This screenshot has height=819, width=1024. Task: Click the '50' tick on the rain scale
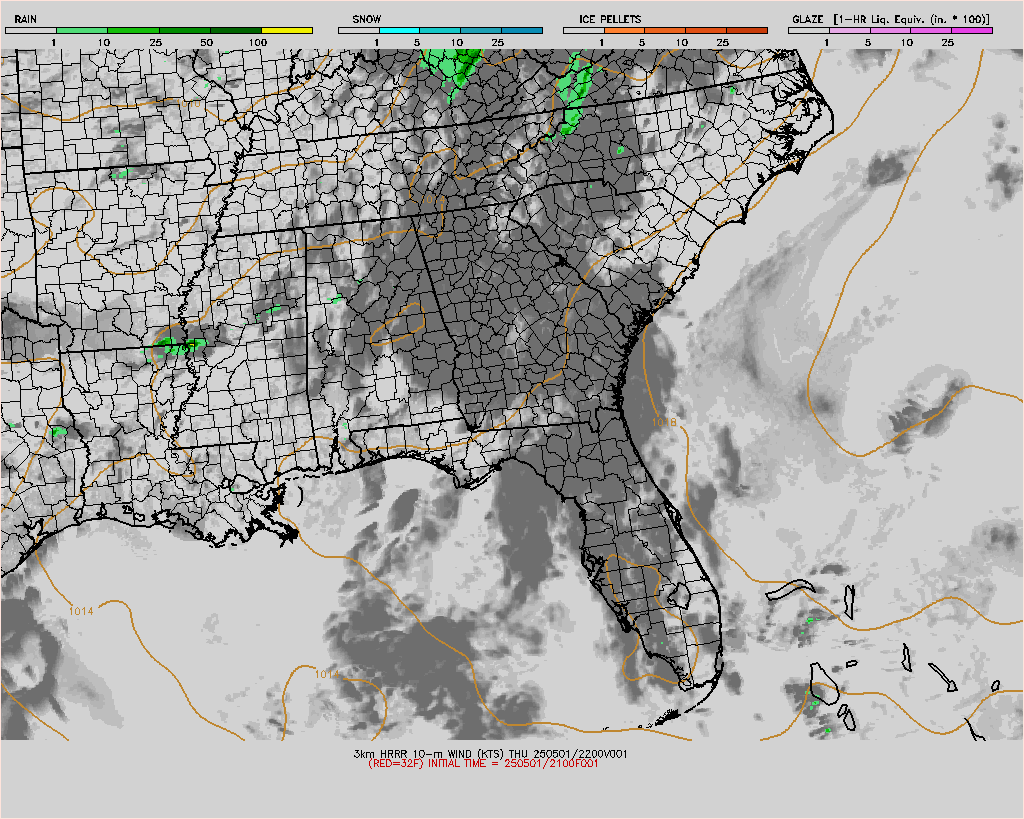click(206, 42)
